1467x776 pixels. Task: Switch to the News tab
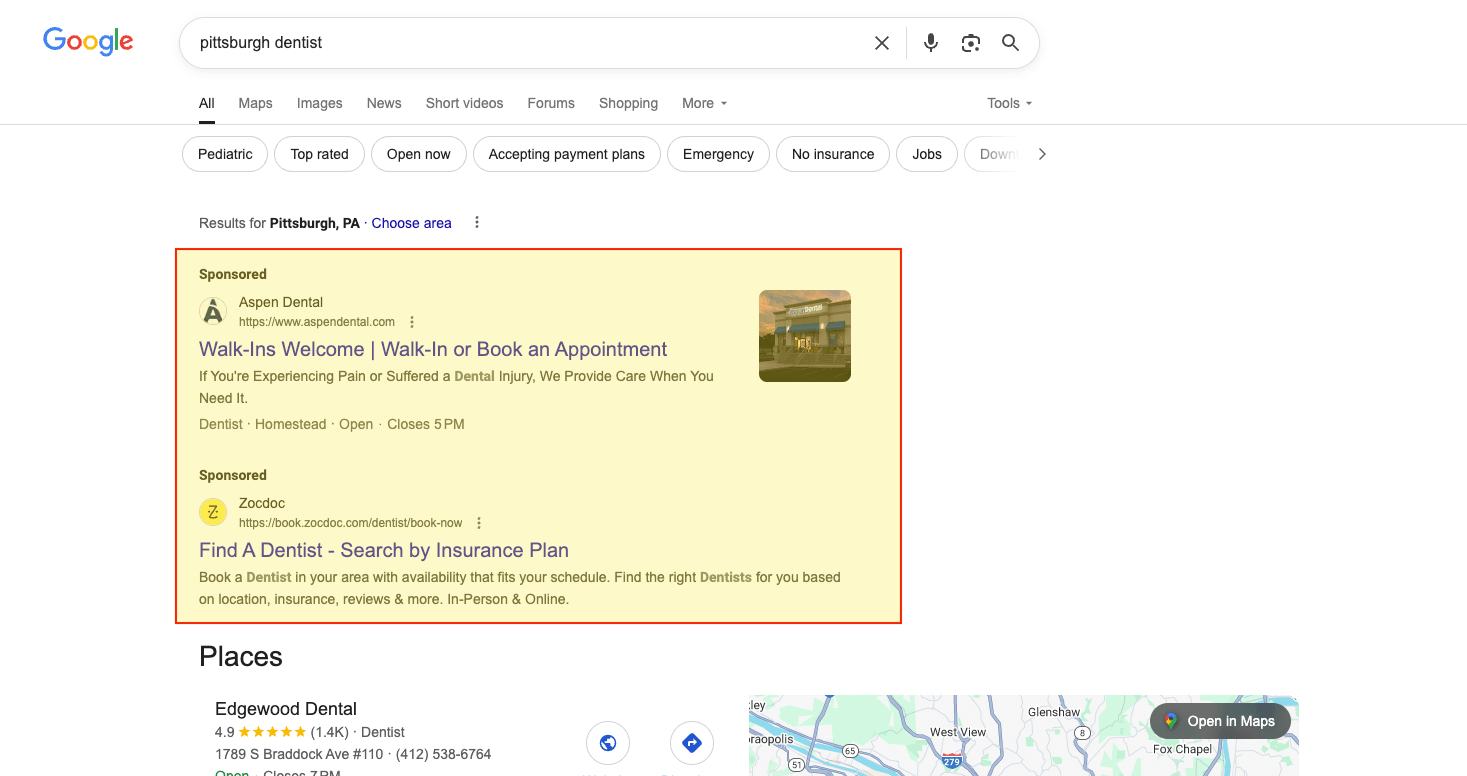click(384, 103)
